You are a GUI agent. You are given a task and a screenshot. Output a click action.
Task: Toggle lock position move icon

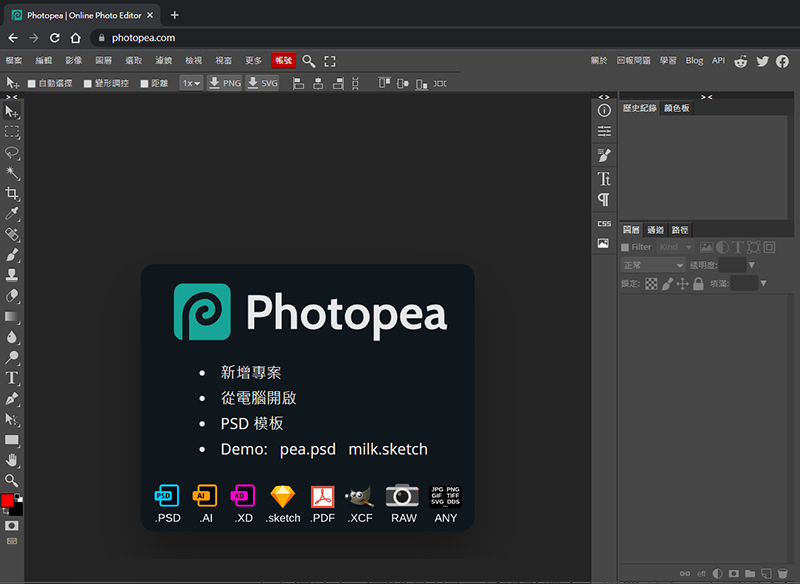(x=683, y=284)
